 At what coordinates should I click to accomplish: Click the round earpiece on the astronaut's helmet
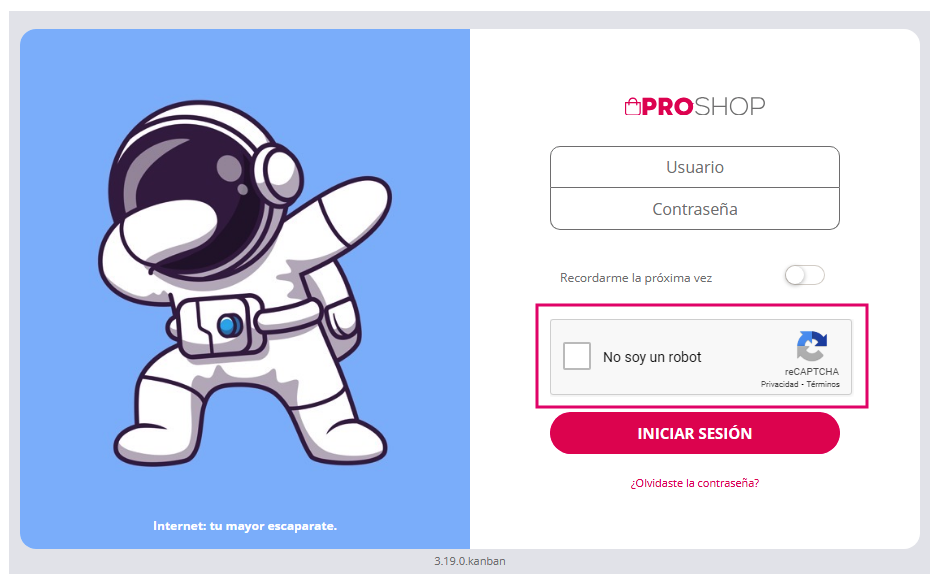click(x=277, y=172)
